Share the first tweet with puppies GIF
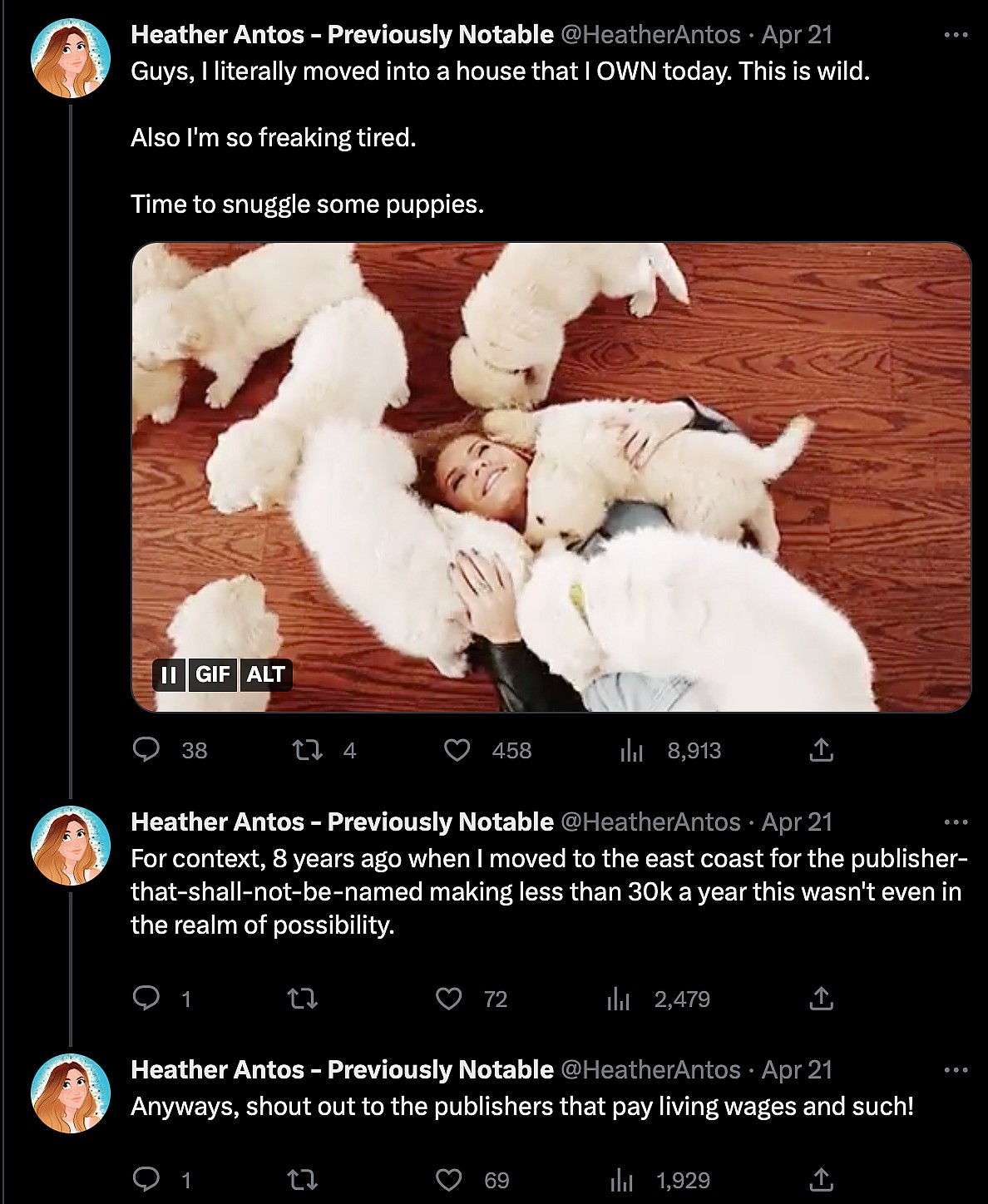This screenshot has height=1204, width=988. (x=821, y=751)
